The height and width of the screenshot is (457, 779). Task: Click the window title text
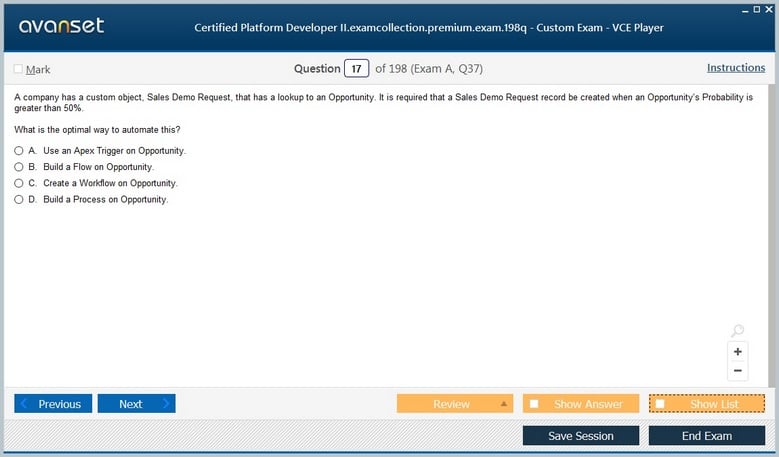[429, 28]
